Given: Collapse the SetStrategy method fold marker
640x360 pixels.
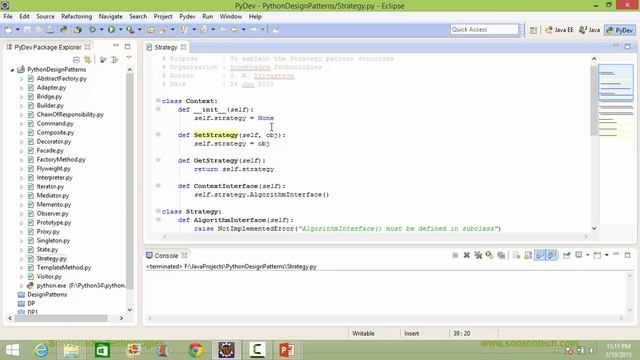Looking at the screenshot, I should [158, 134].
